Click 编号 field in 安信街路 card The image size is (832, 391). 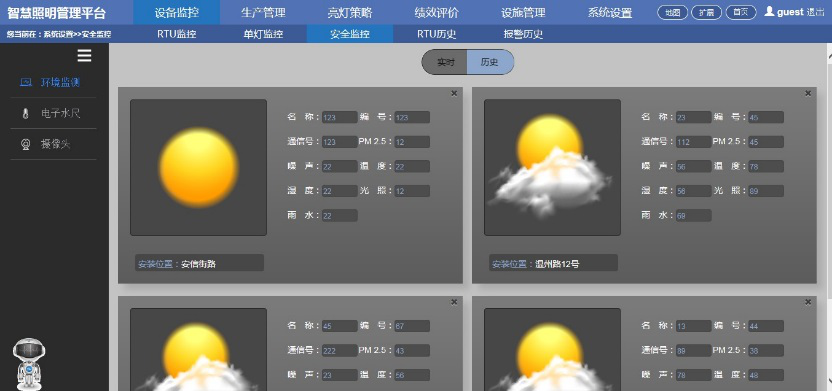point(412,117)
